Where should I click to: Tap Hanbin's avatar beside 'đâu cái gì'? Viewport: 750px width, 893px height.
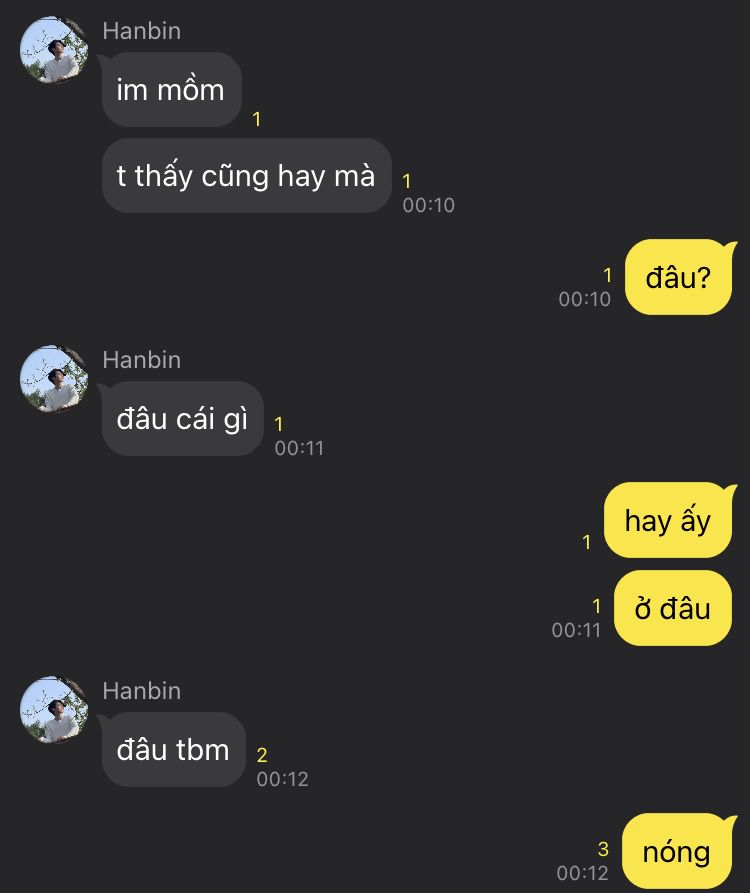[54, 379]
